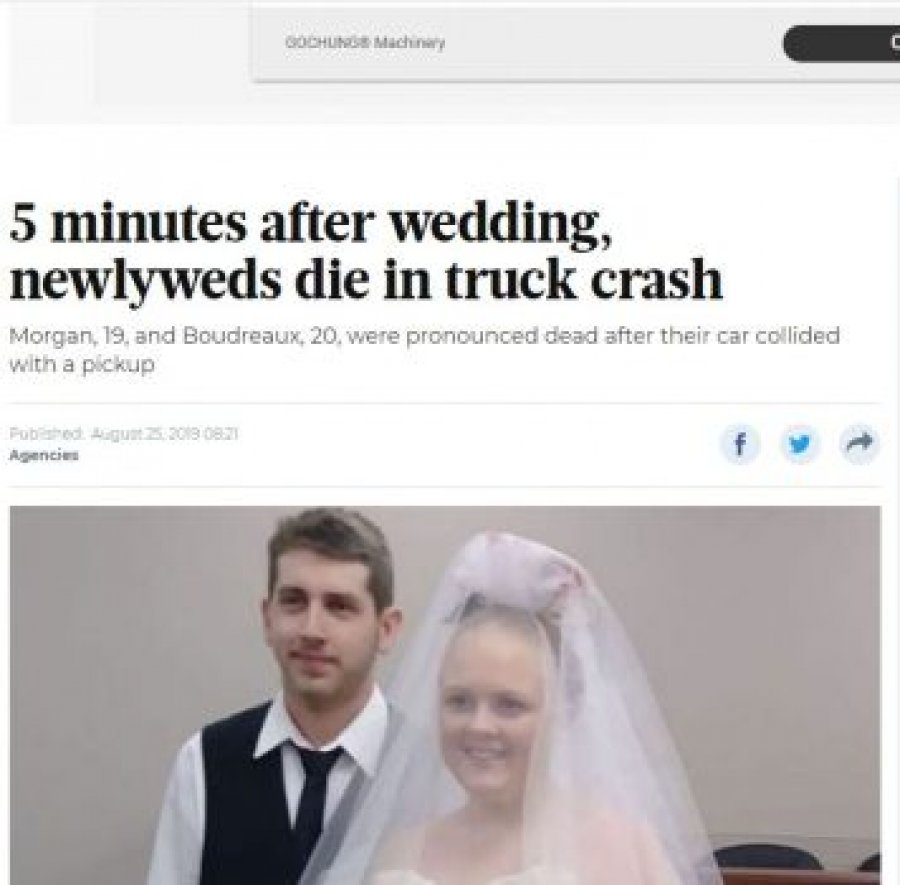Click the word 'pickup' in the summary
The width and height of the screenshot is (900, 885).
(118, 366)
